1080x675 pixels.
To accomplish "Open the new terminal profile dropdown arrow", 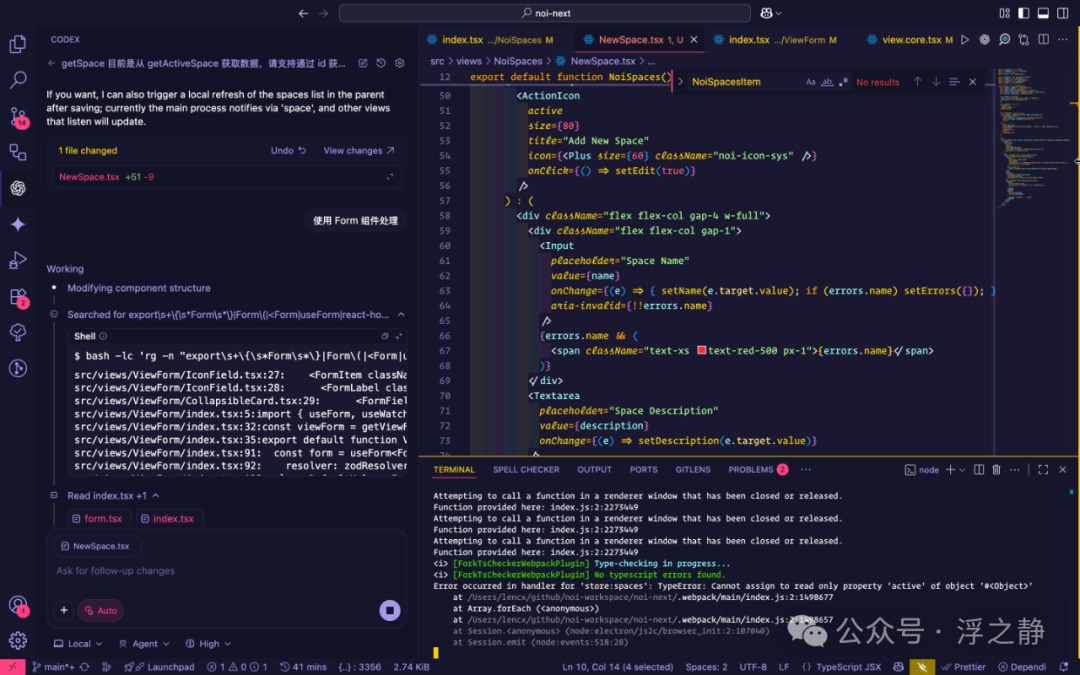I will (x=962, y=470).
